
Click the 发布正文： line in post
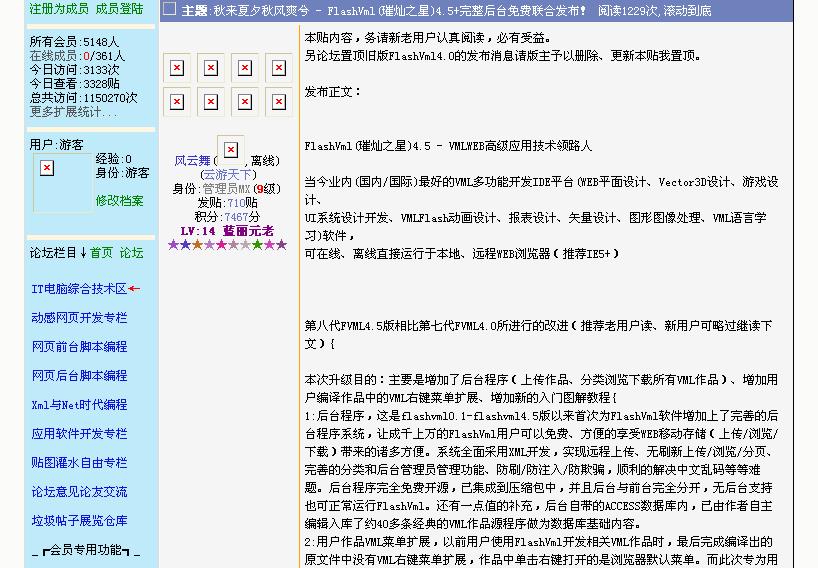333,92
